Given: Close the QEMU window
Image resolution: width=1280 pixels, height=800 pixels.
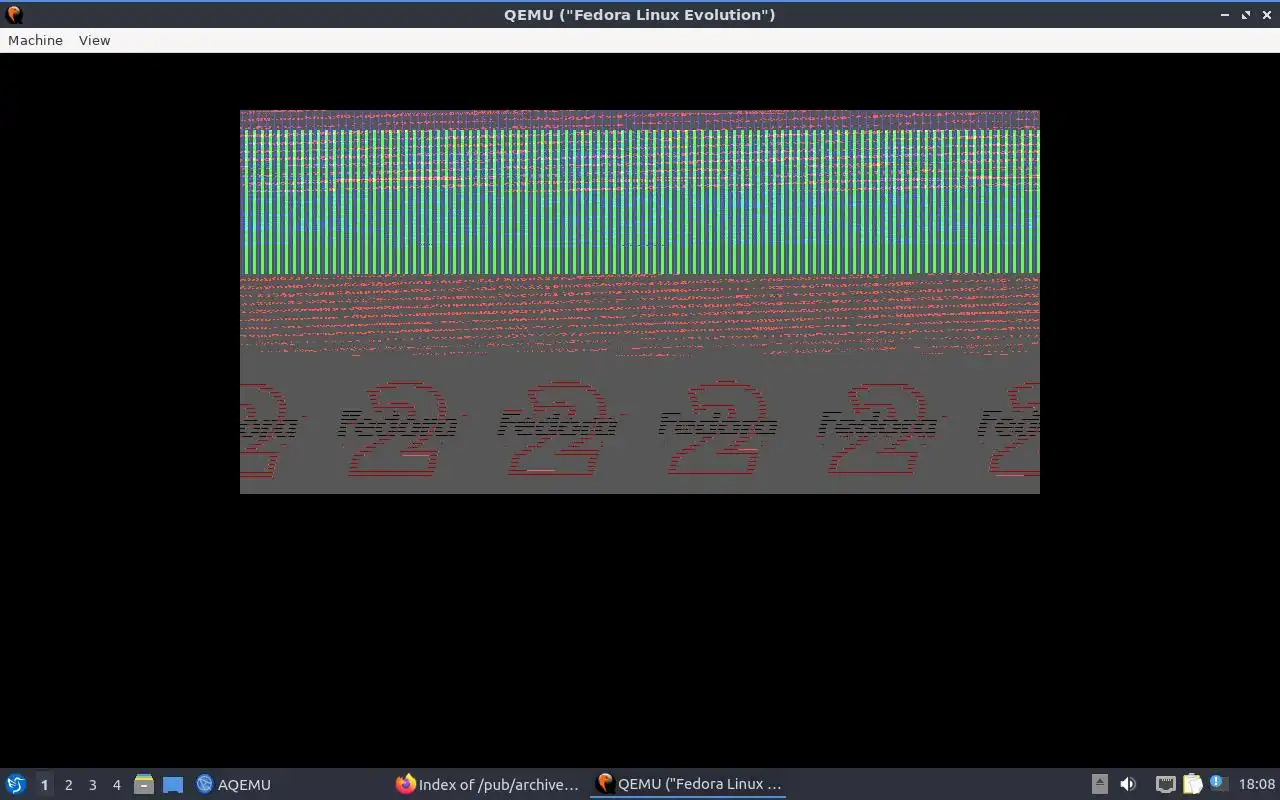Looking at the screenshot, I should click(x=1266, y=15).
